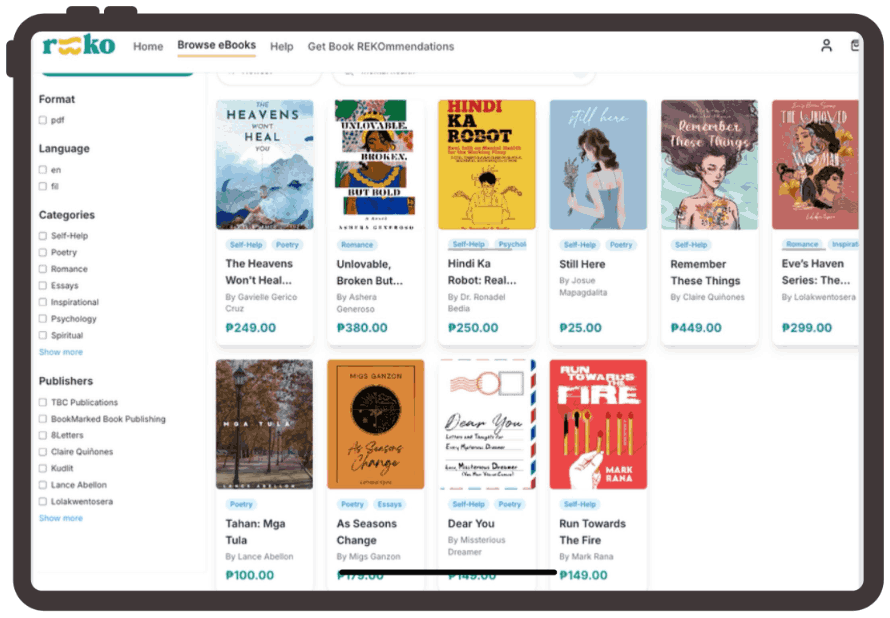Open the Dear You book cover
The height and width of the screenshot is (618, 890).
486,424
